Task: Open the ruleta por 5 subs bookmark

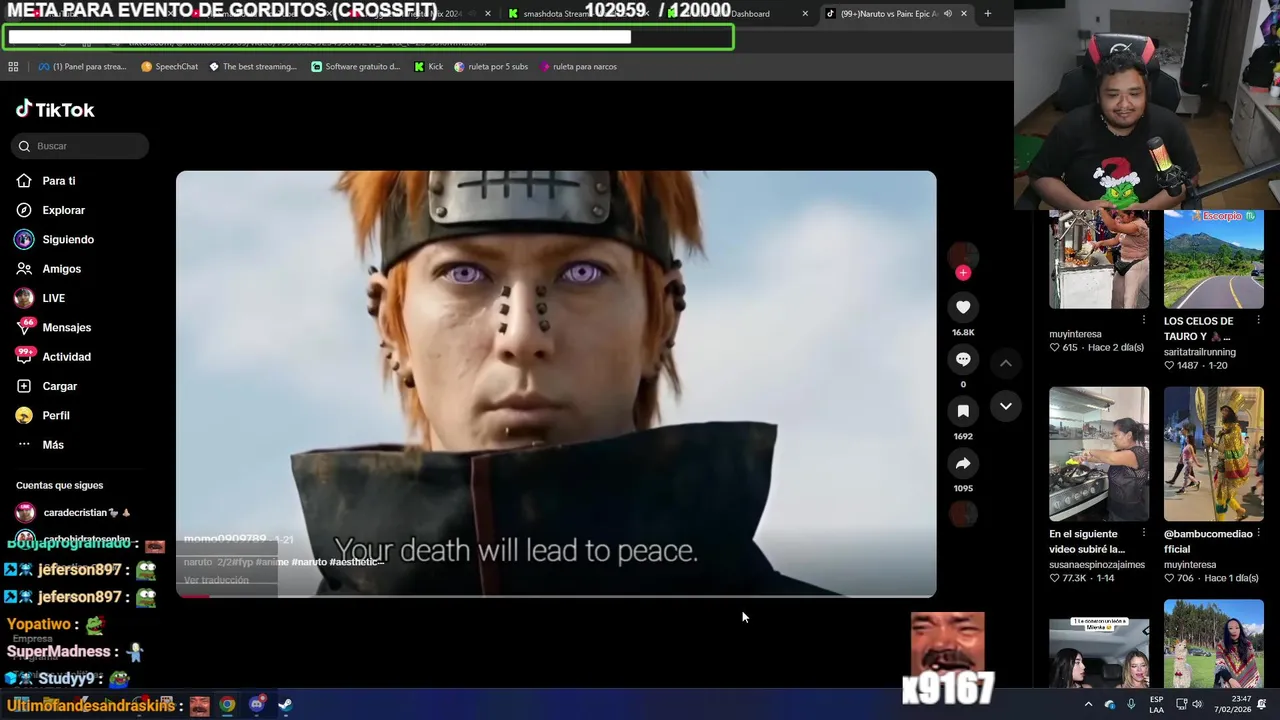Action: pyautogui.click(x=491, y=67)
